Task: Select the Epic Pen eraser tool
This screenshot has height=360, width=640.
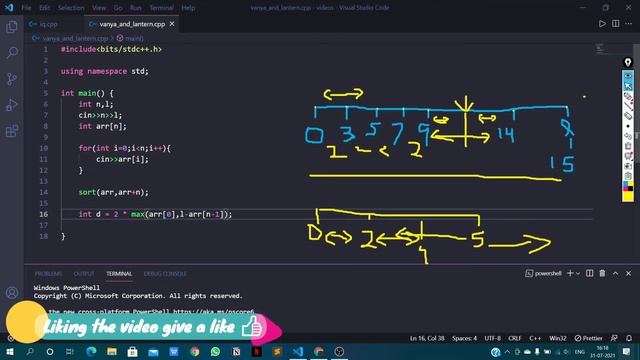Action: point(628,116)
